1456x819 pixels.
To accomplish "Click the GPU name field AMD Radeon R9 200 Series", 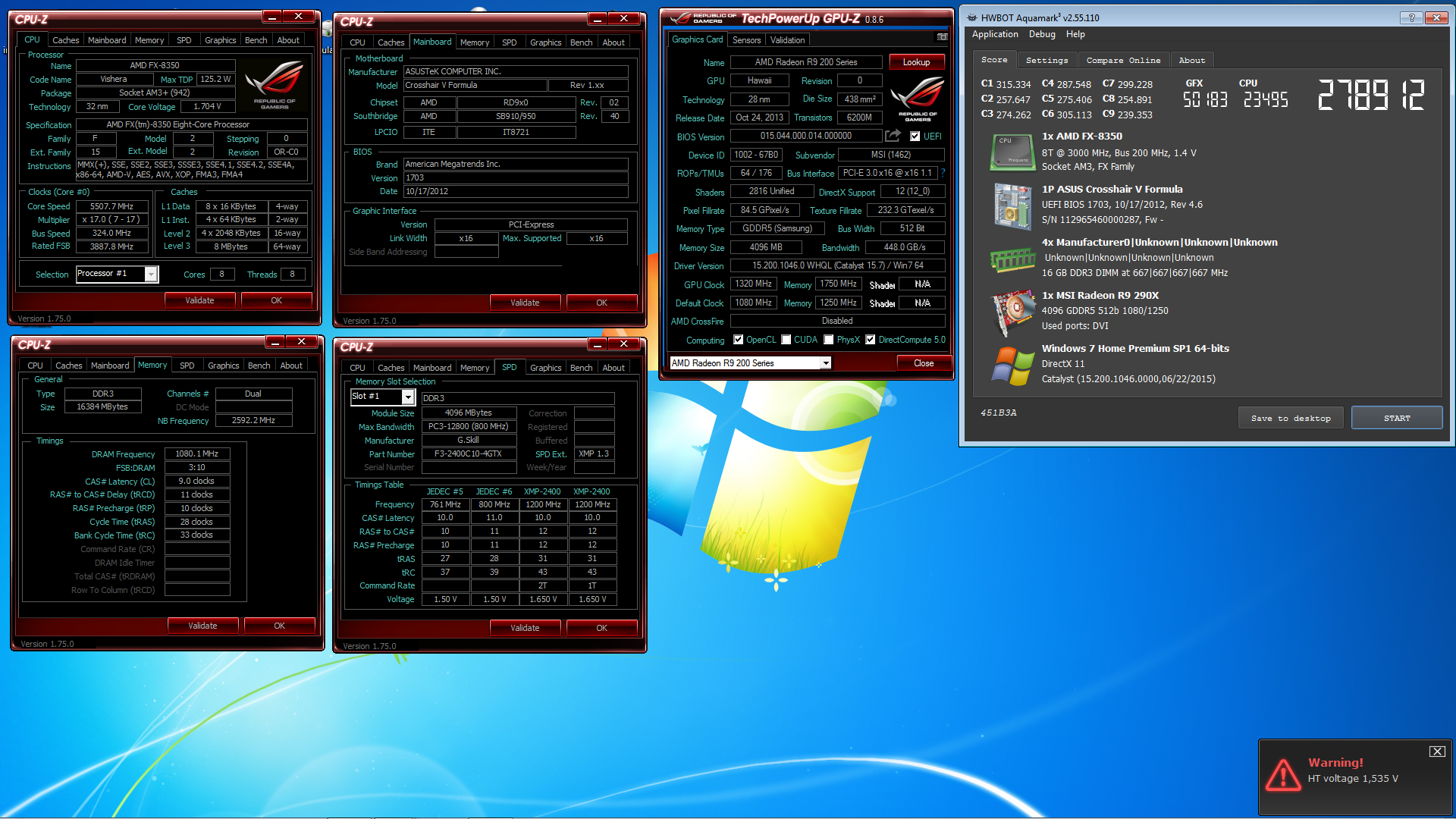I will (806, 62).
